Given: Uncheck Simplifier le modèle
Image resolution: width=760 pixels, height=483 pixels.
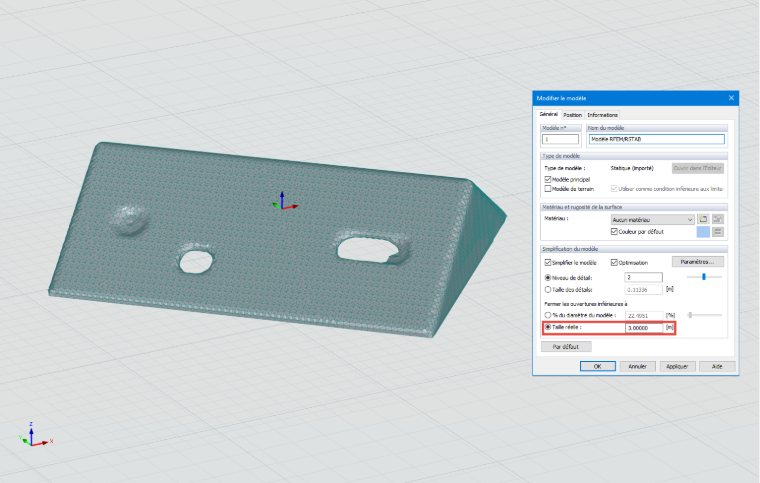Looking at the screenshot, I should point(548,263).
